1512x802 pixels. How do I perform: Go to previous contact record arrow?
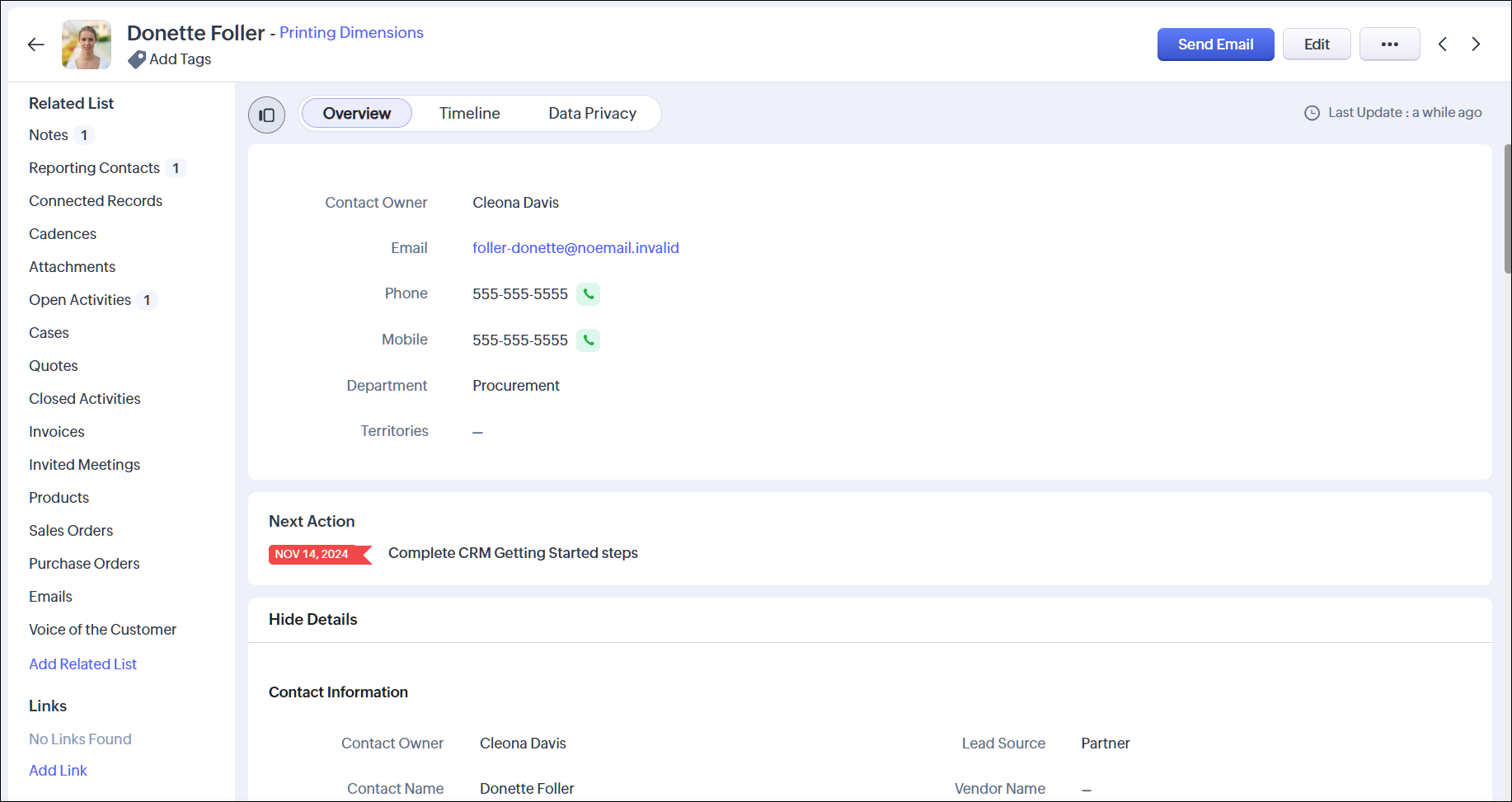pos(1443,45)
